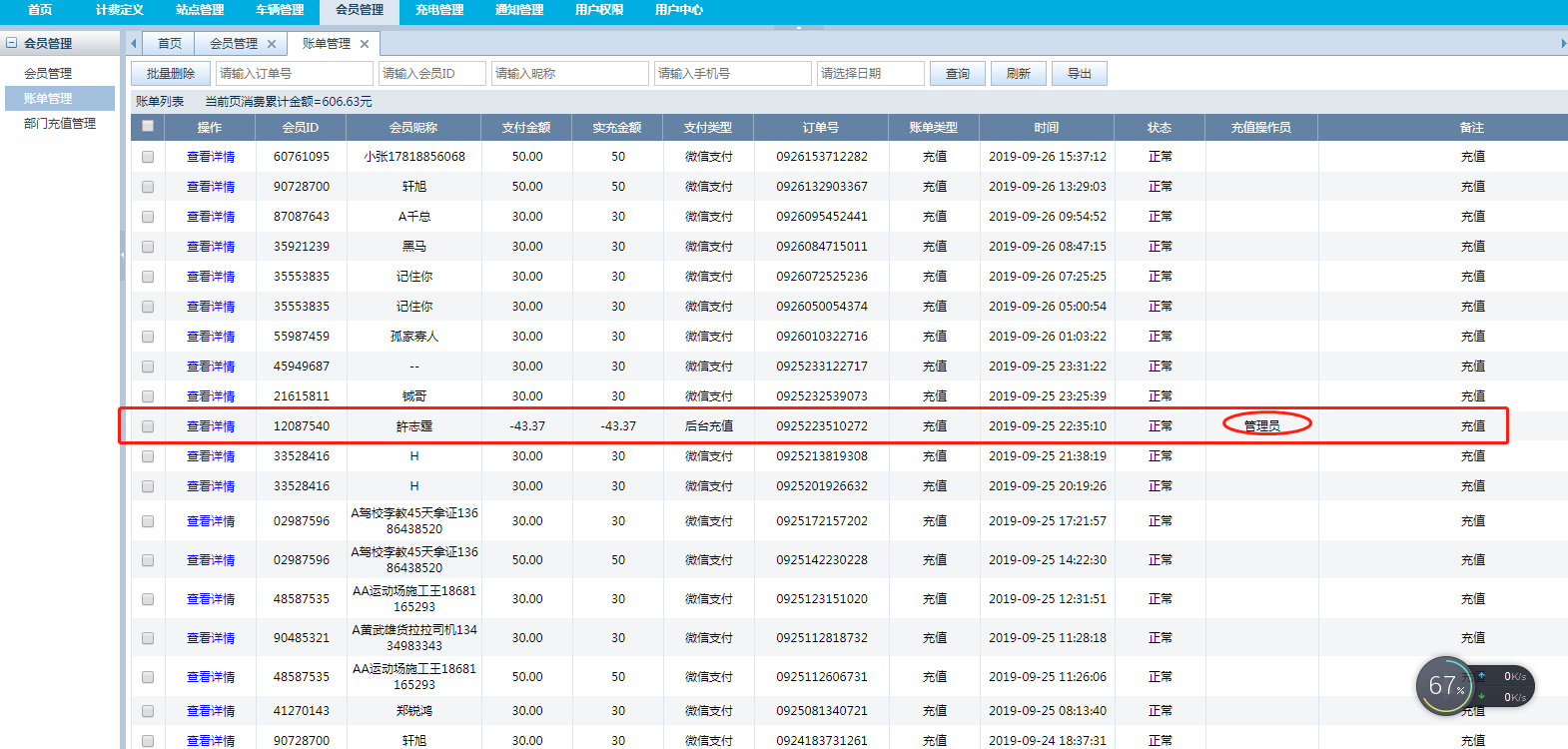The width and height of the screenshot is (1568, 749).
Task: Select 部门充值管理 in sidebar
Action: [60, 124]
